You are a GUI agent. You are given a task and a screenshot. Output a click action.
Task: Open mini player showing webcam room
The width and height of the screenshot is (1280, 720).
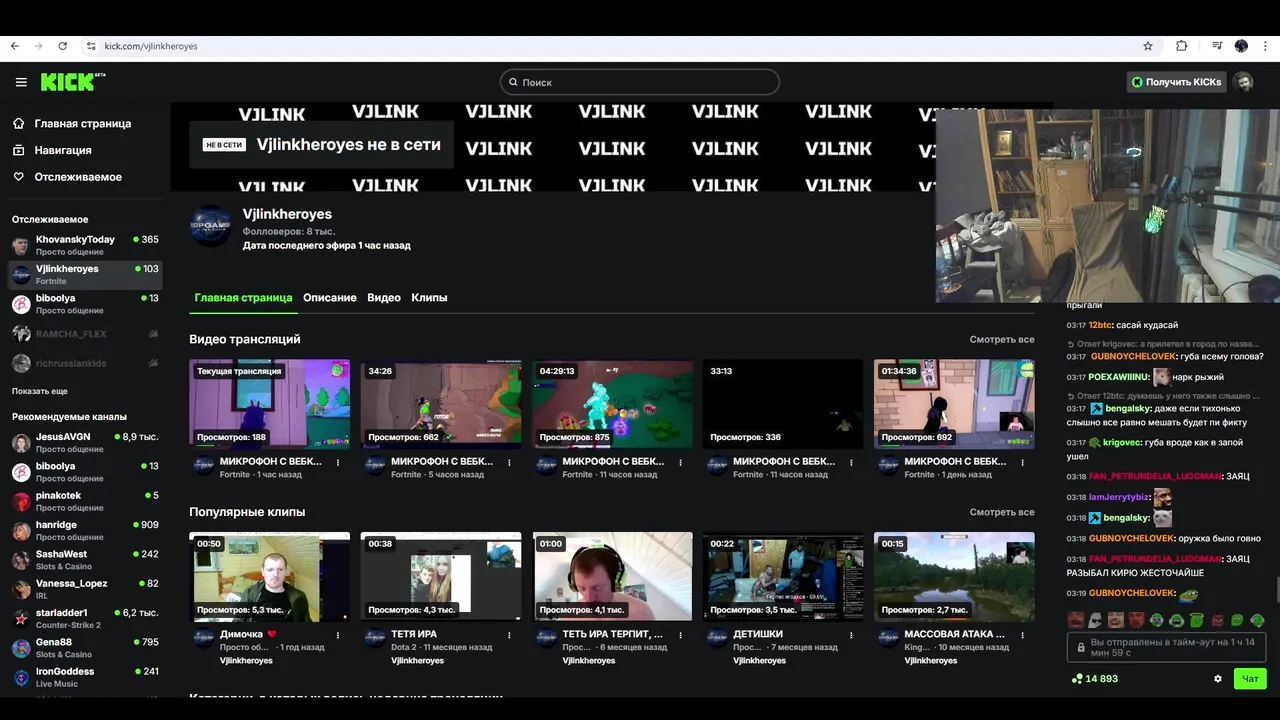pyautogui.click(x=1108, y=206)
